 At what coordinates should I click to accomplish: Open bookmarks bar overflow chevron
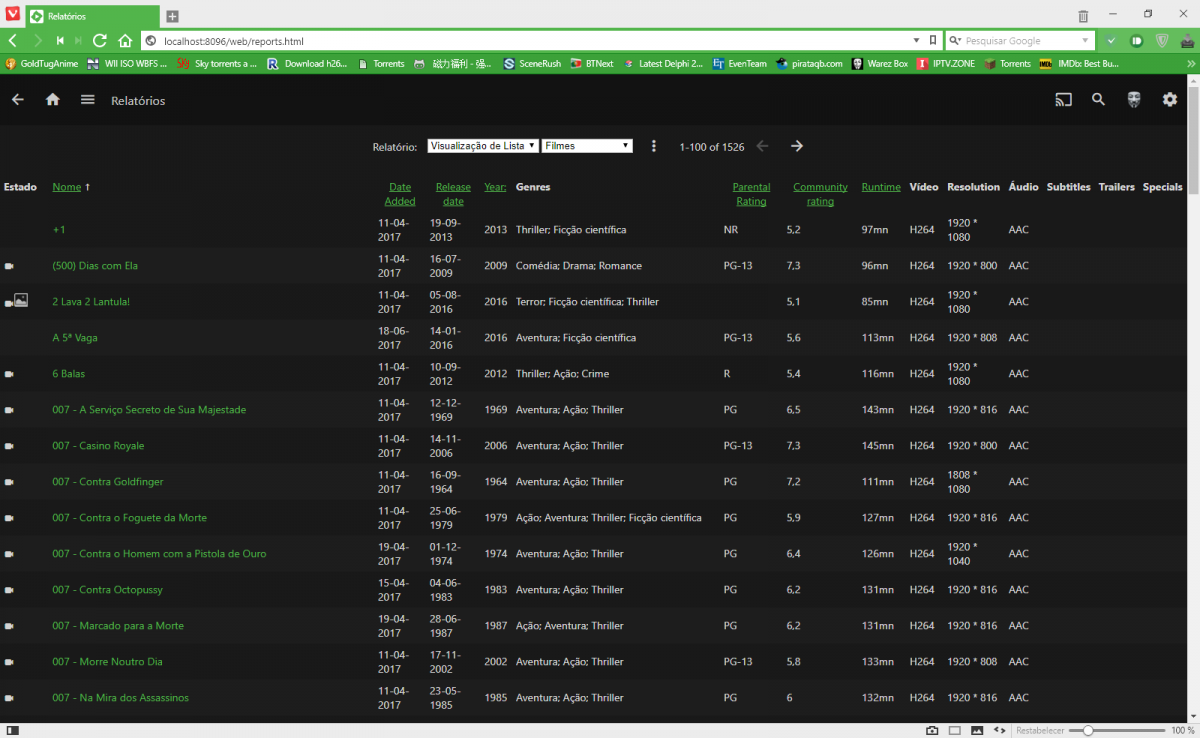(1191, 63)
